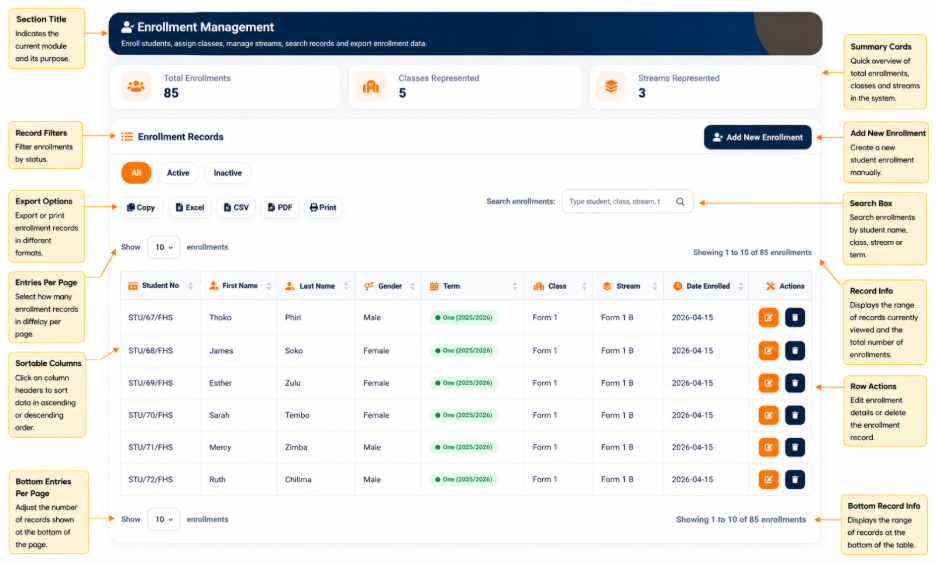Focus the Search enrollments input field
This screenshot has height=564, width=936.
[x=618, y=202]
